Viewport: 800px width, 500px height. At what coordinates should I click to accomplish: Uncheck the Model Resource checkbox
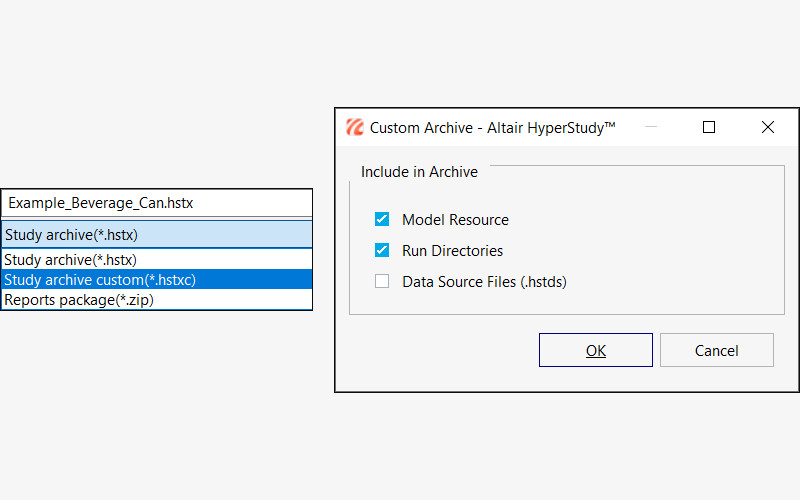pos(382,220)
